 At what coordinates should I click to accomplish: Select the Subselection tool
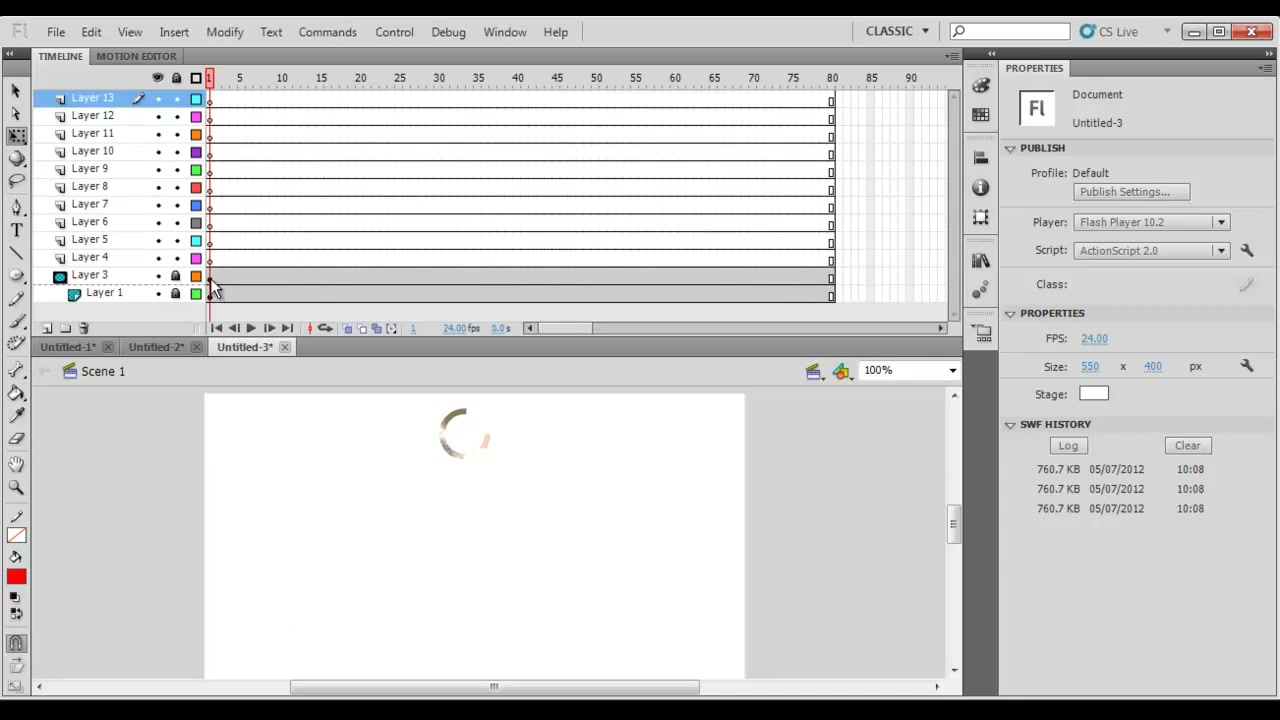pos(16,114)
